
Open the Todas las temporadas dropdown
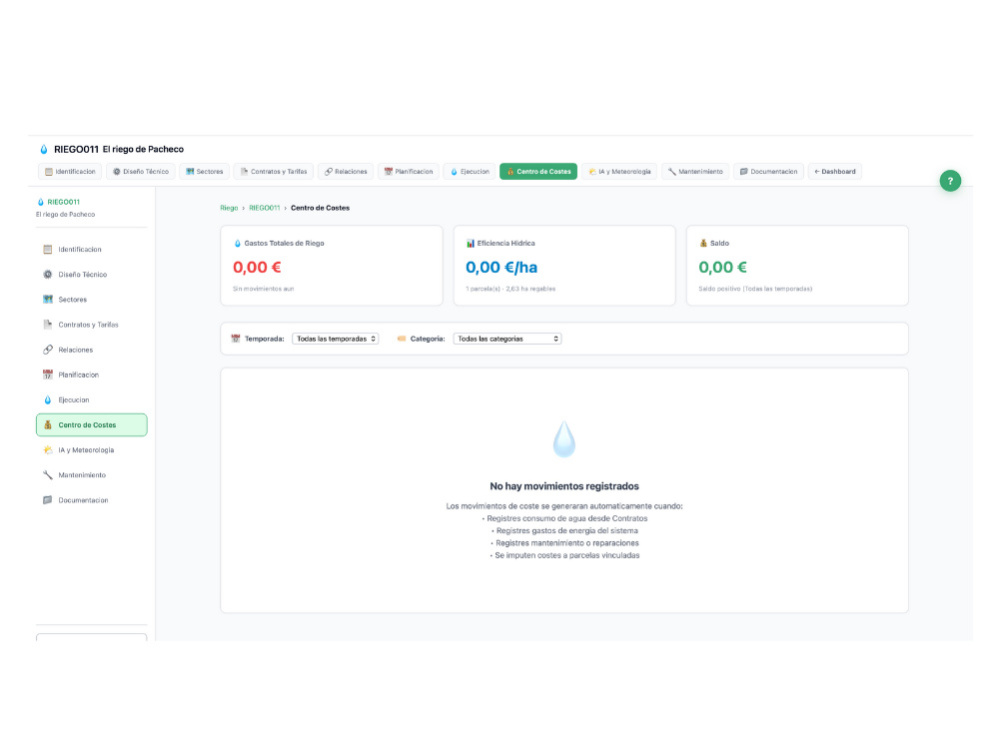pyautogui.click(x=335, y=339)
